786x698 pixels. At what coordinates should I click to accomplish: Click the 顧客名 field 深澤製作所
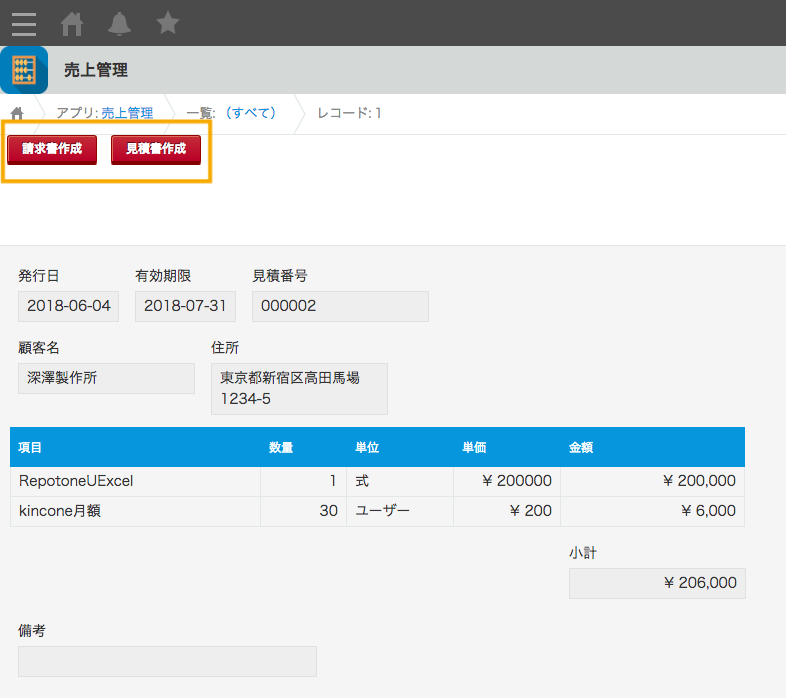click(106, 378)
